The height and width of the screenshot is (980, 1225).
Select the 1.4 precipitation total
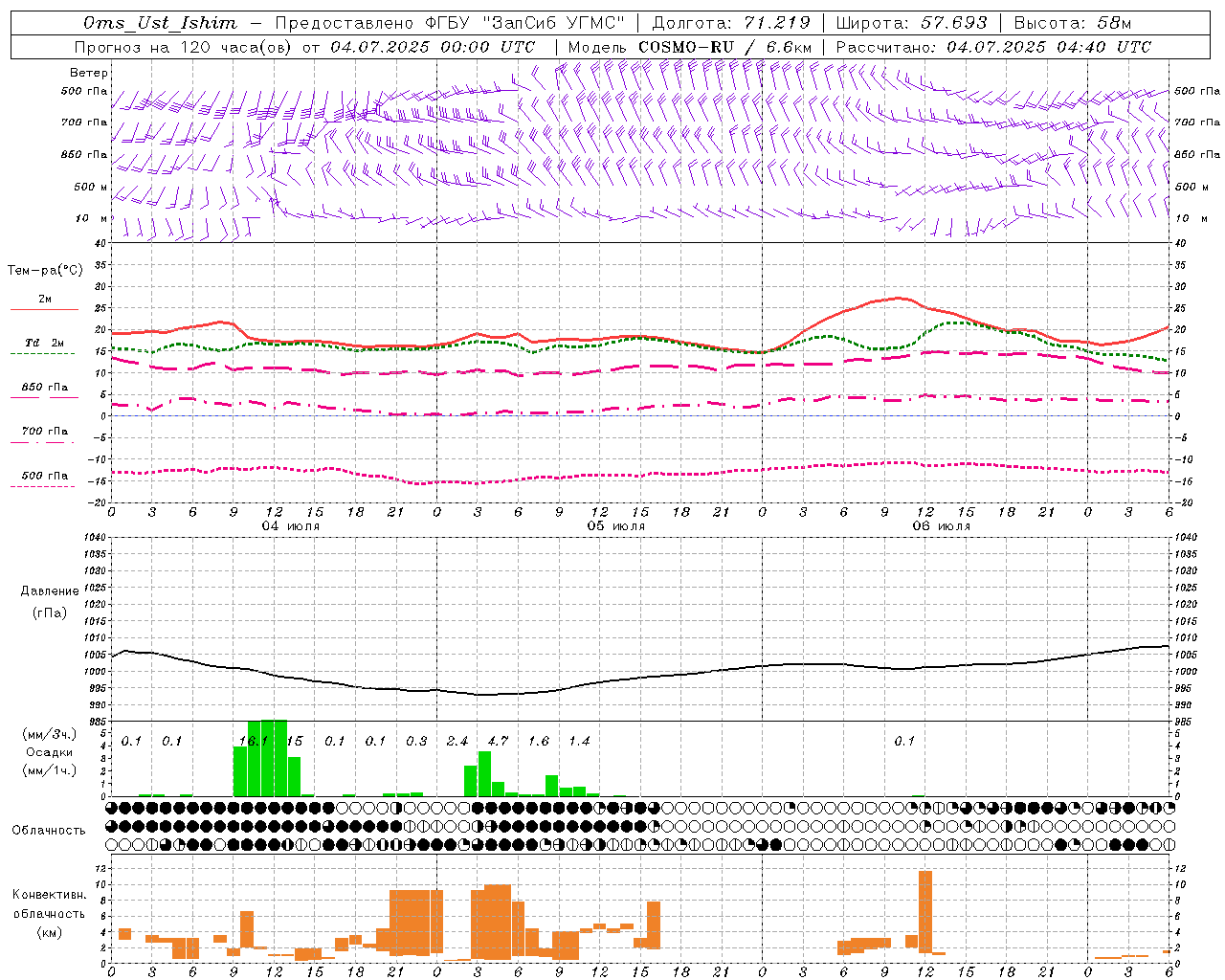579,741
